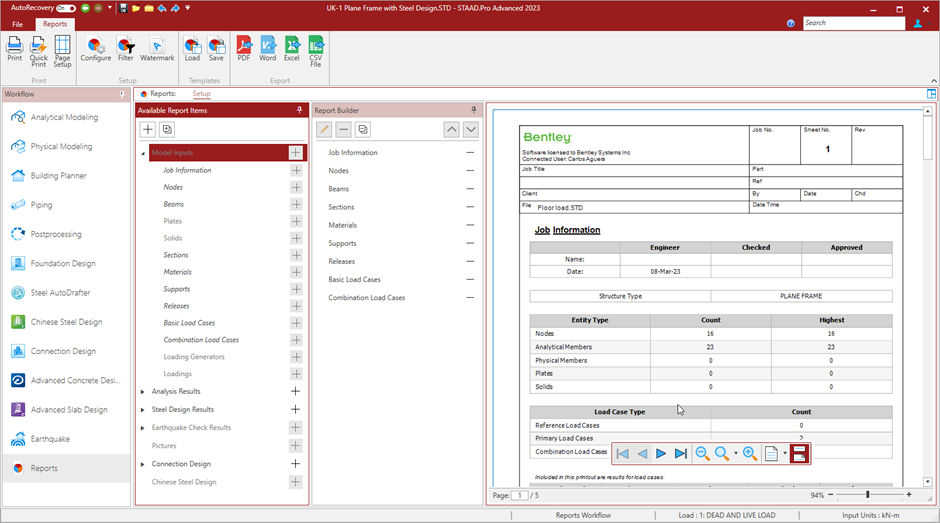
Task: Move selected report item up
Action: pyautogui.click(x=451, y=130)
